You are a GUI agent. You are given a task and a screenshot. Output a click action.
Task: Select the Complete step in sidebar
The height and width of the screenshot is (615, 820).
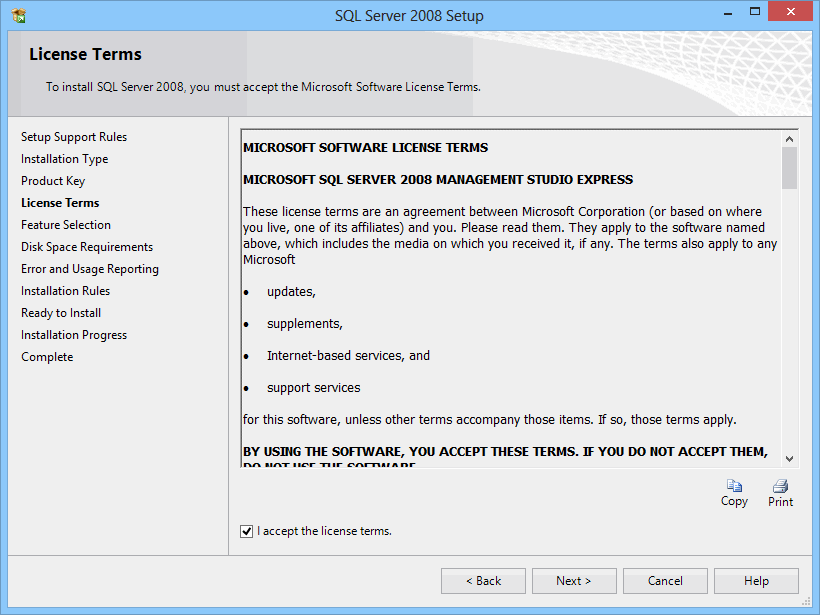point(47,357)
